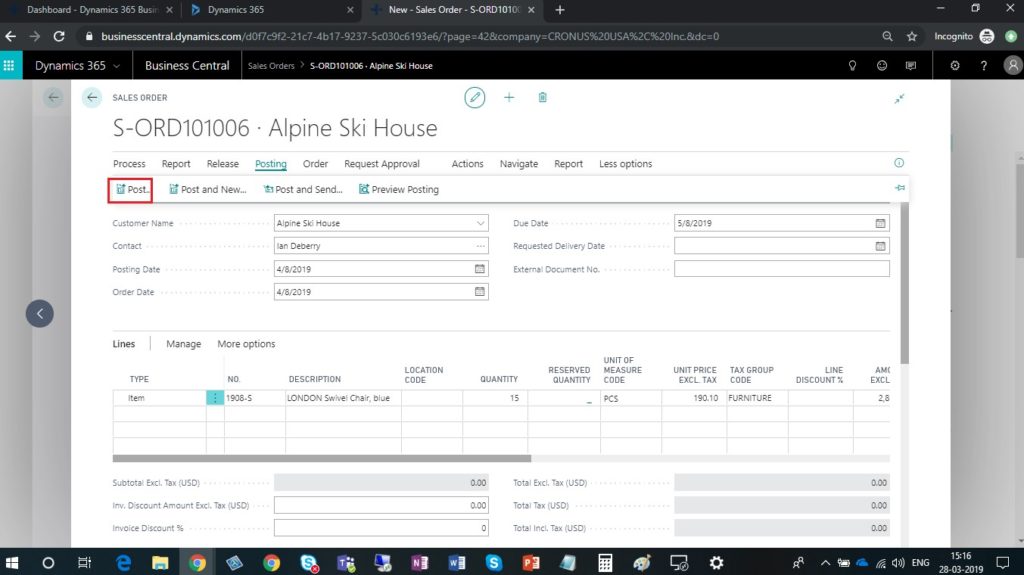Viewport: 1024px width, 575px height.
Task: Delete the sales order using trash icon
Action: click(542, 97)
